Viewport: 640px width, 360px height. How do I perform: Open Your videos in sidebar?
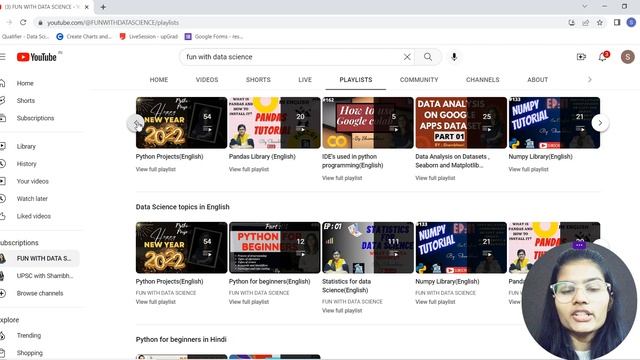(32, 181)
